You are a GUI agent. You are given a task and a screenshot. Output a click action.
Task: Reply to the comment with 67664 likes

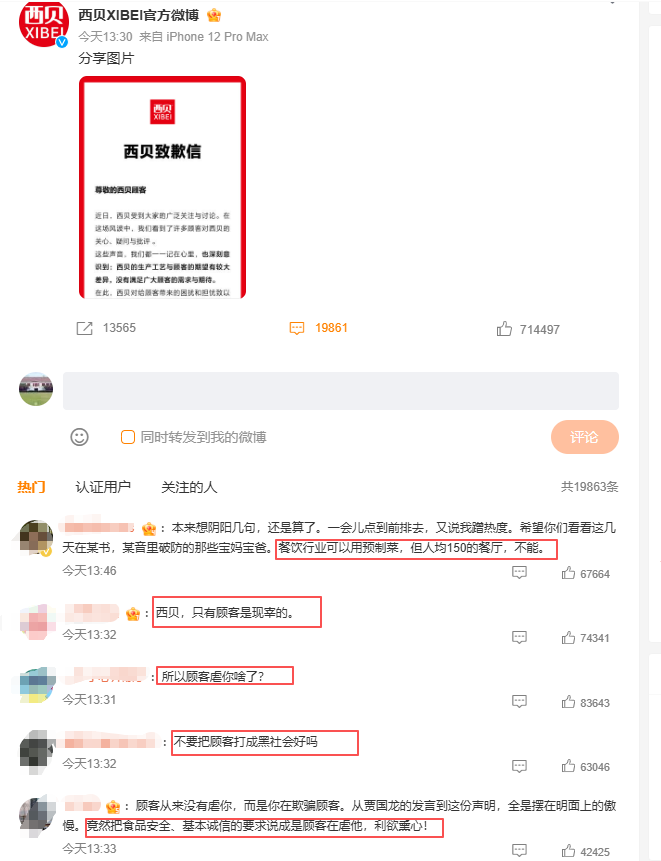(519, 573)
